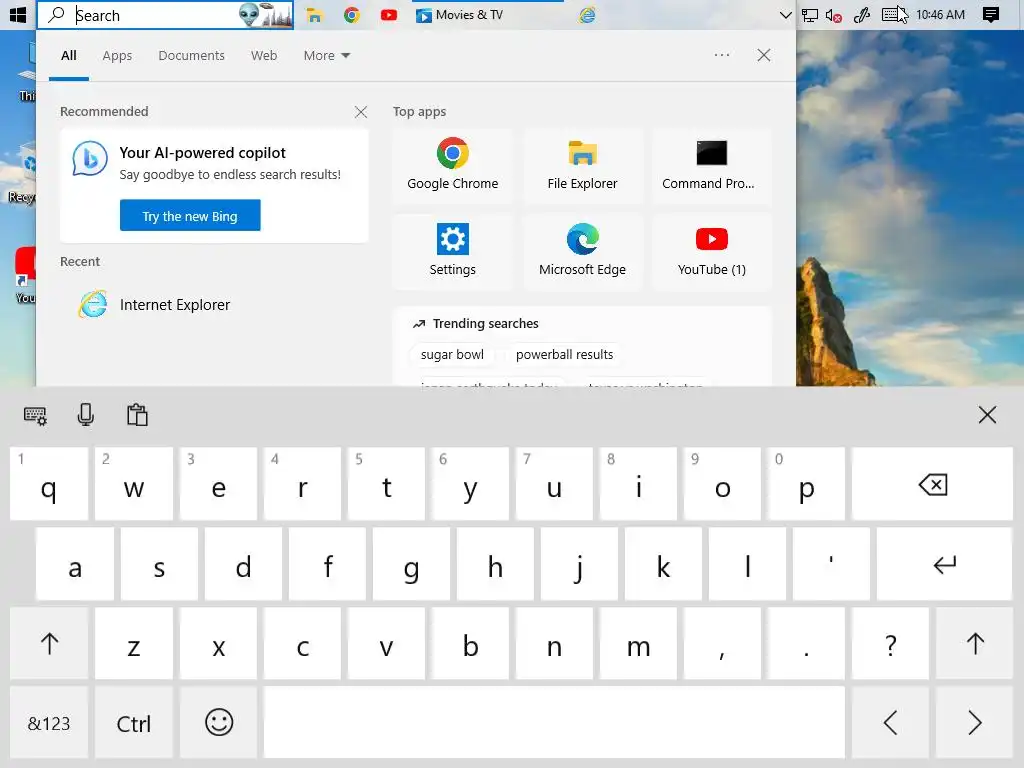Tap the left arrow key
Screen dimensions: 1024x768
coord(890,723)
